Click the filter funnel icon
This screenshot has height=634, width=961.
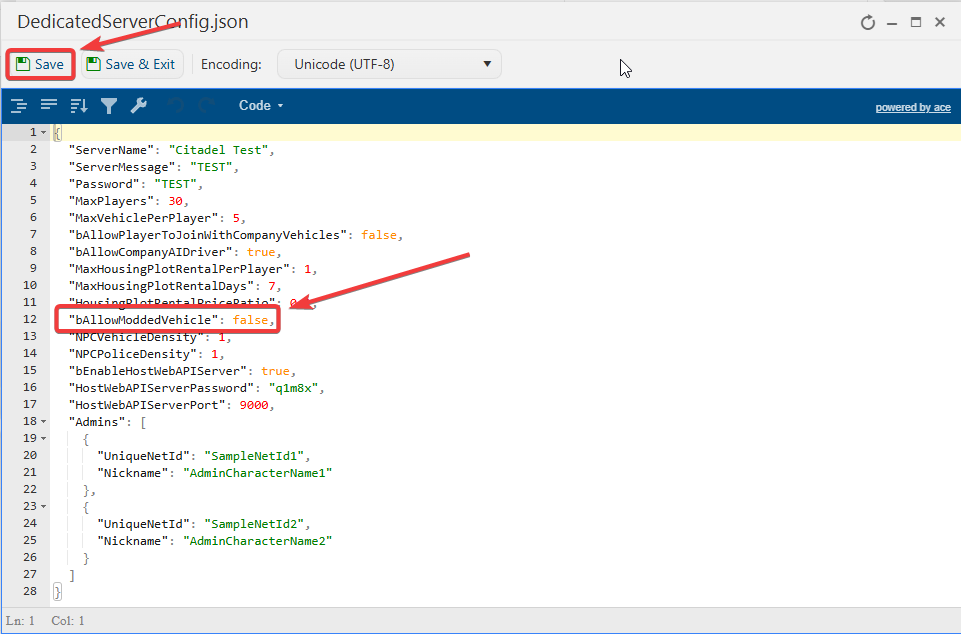point(109,106)
